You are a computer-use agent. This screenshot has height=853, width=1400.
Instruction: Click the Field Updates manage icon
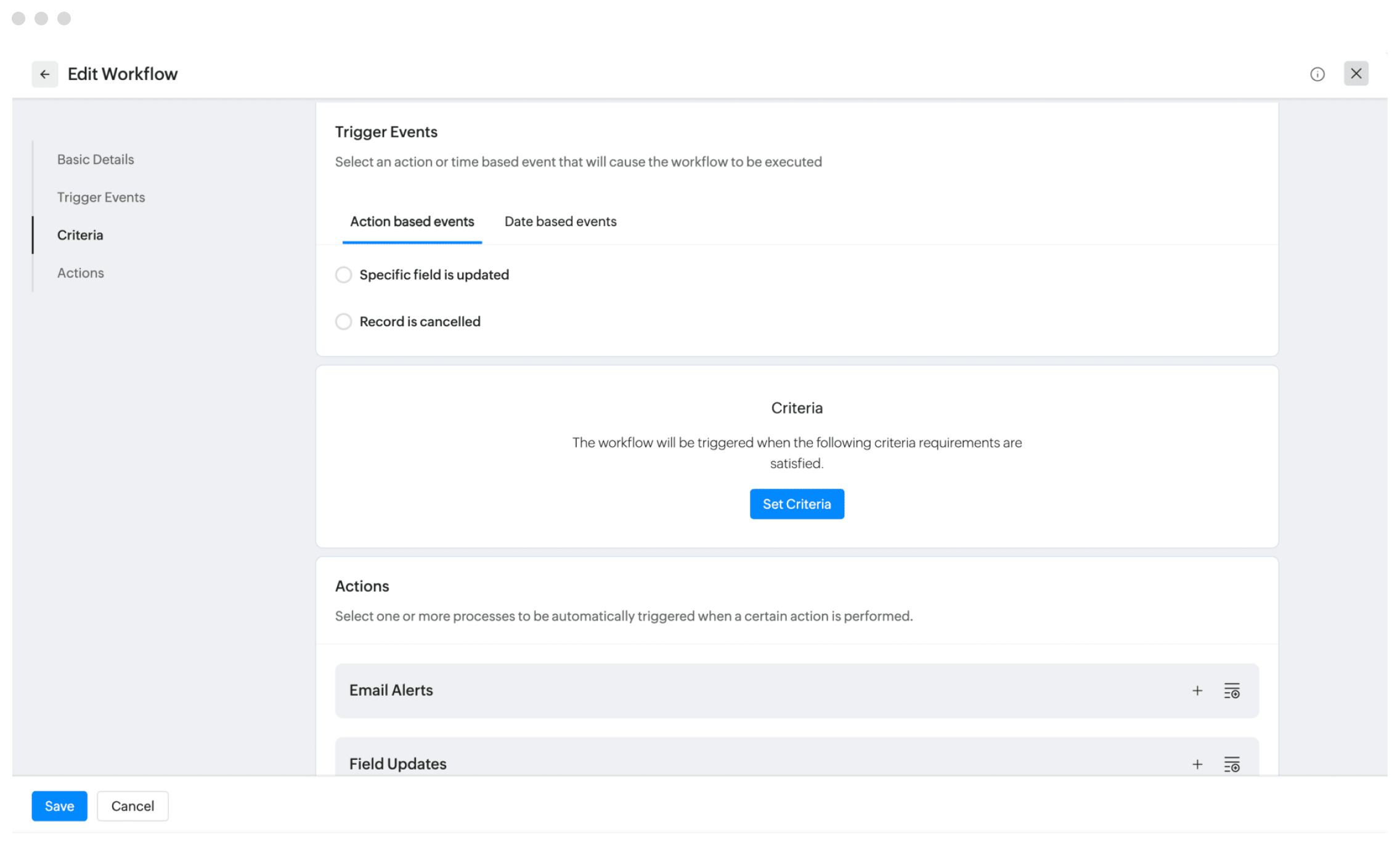[1232, 764]
